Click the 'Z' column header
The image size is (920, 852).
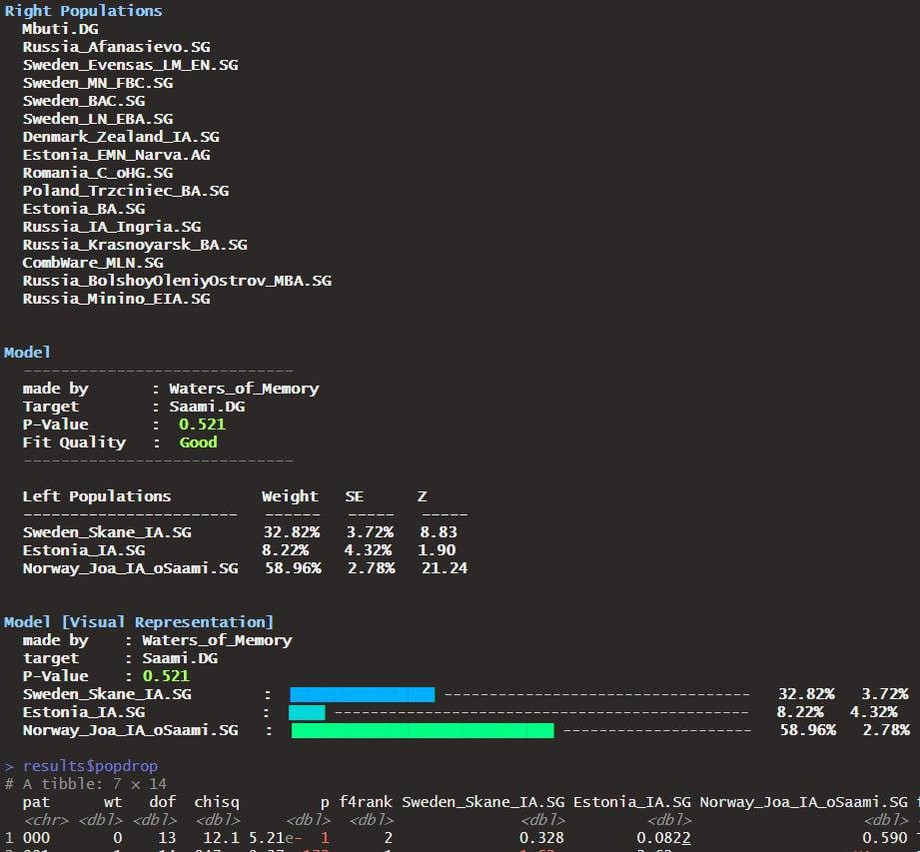(422, 496)
